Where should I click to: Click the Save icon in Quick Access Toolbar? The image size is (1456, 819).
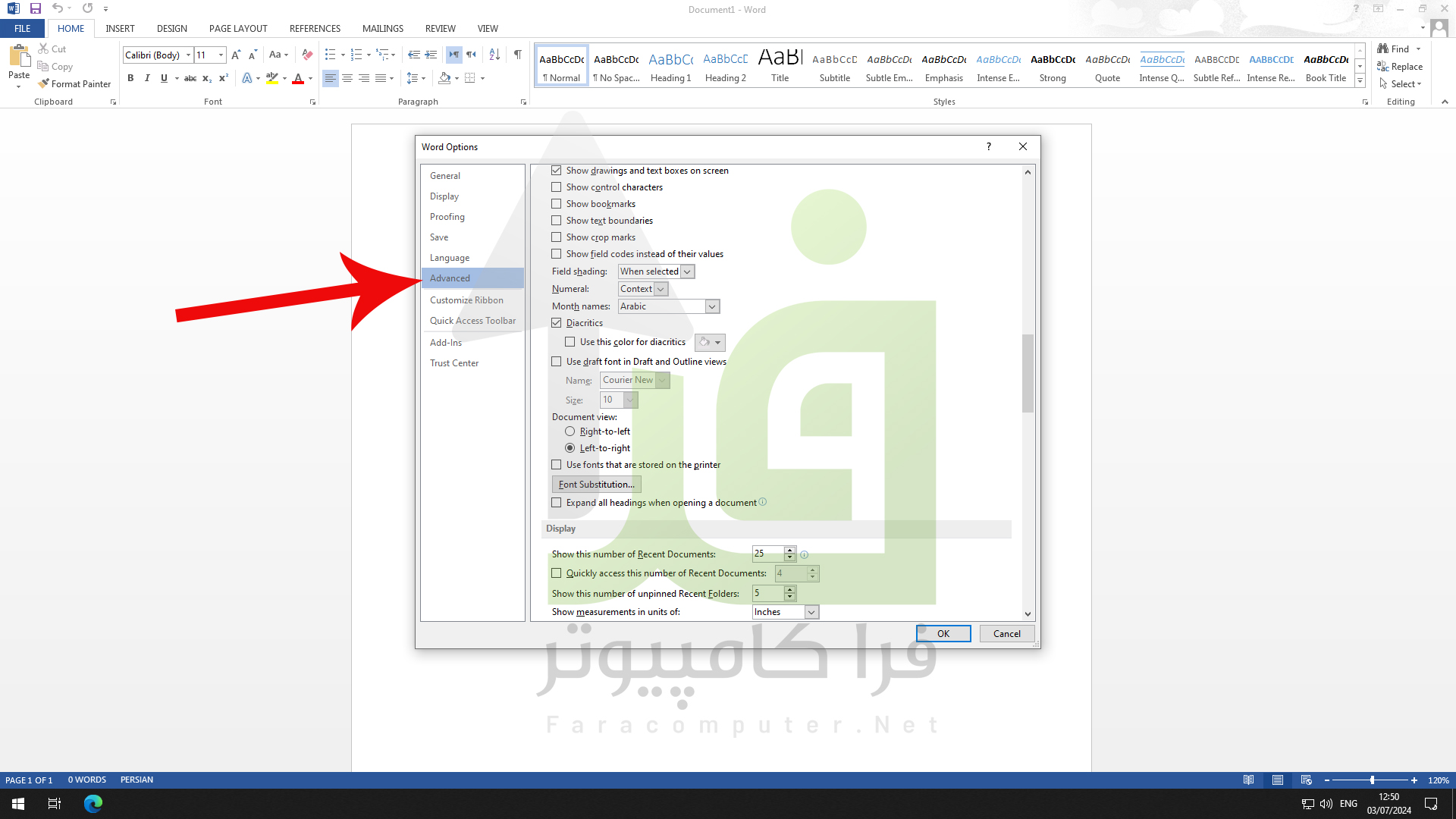pyautogui.click(x=36, y=8)
